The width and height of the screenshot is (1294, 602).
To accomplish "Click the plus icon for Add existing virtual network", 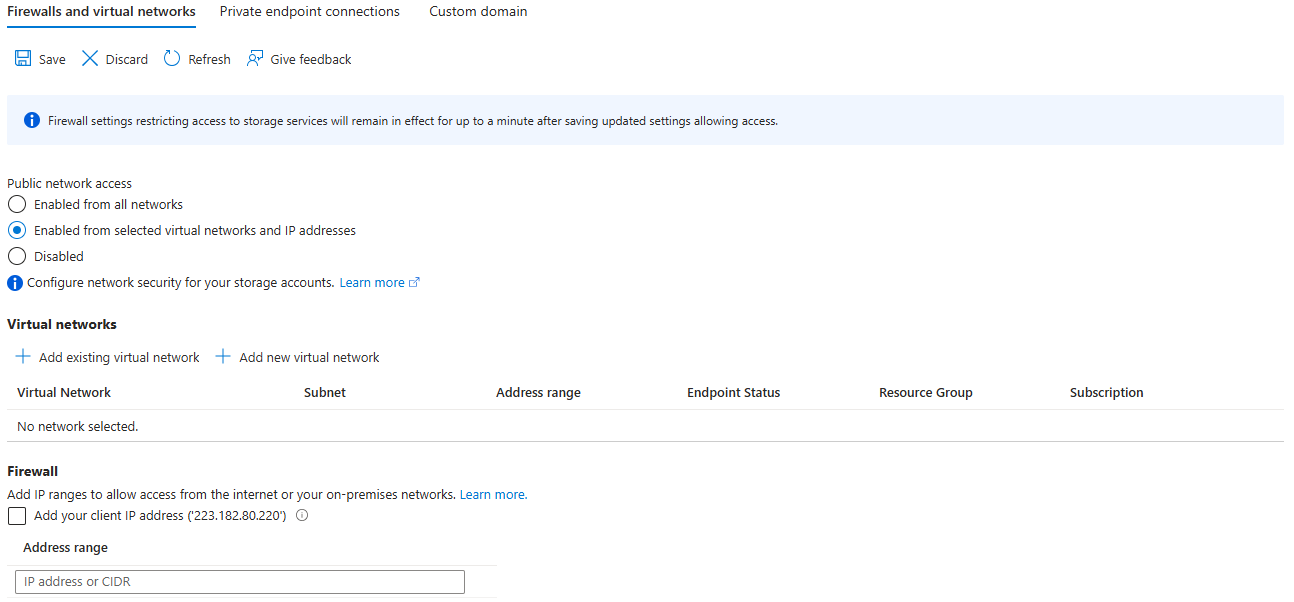I will tap(23, 357).
